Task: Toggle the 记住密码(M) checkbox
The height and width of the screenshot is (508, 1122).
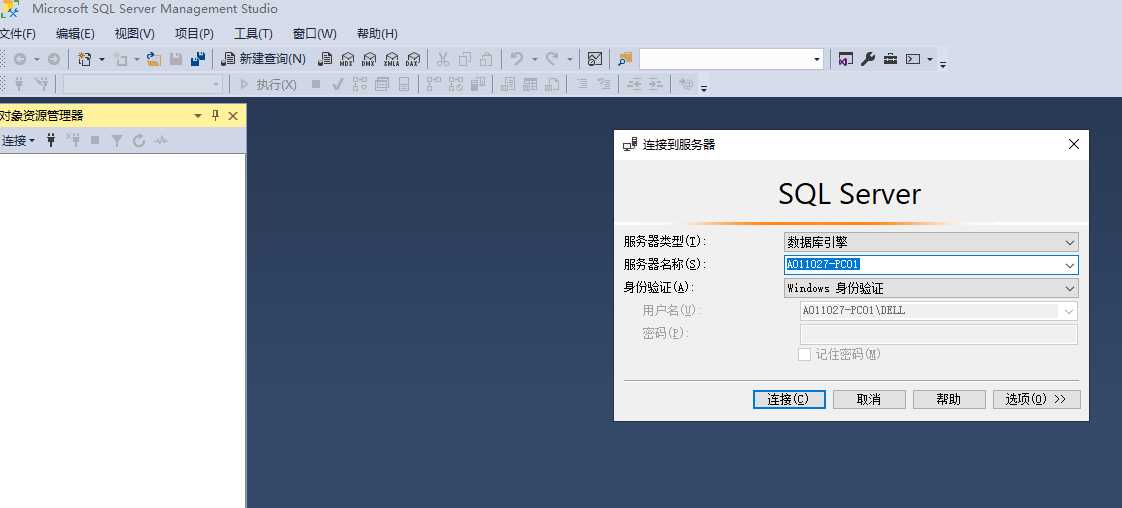Action: click(804, 354)
